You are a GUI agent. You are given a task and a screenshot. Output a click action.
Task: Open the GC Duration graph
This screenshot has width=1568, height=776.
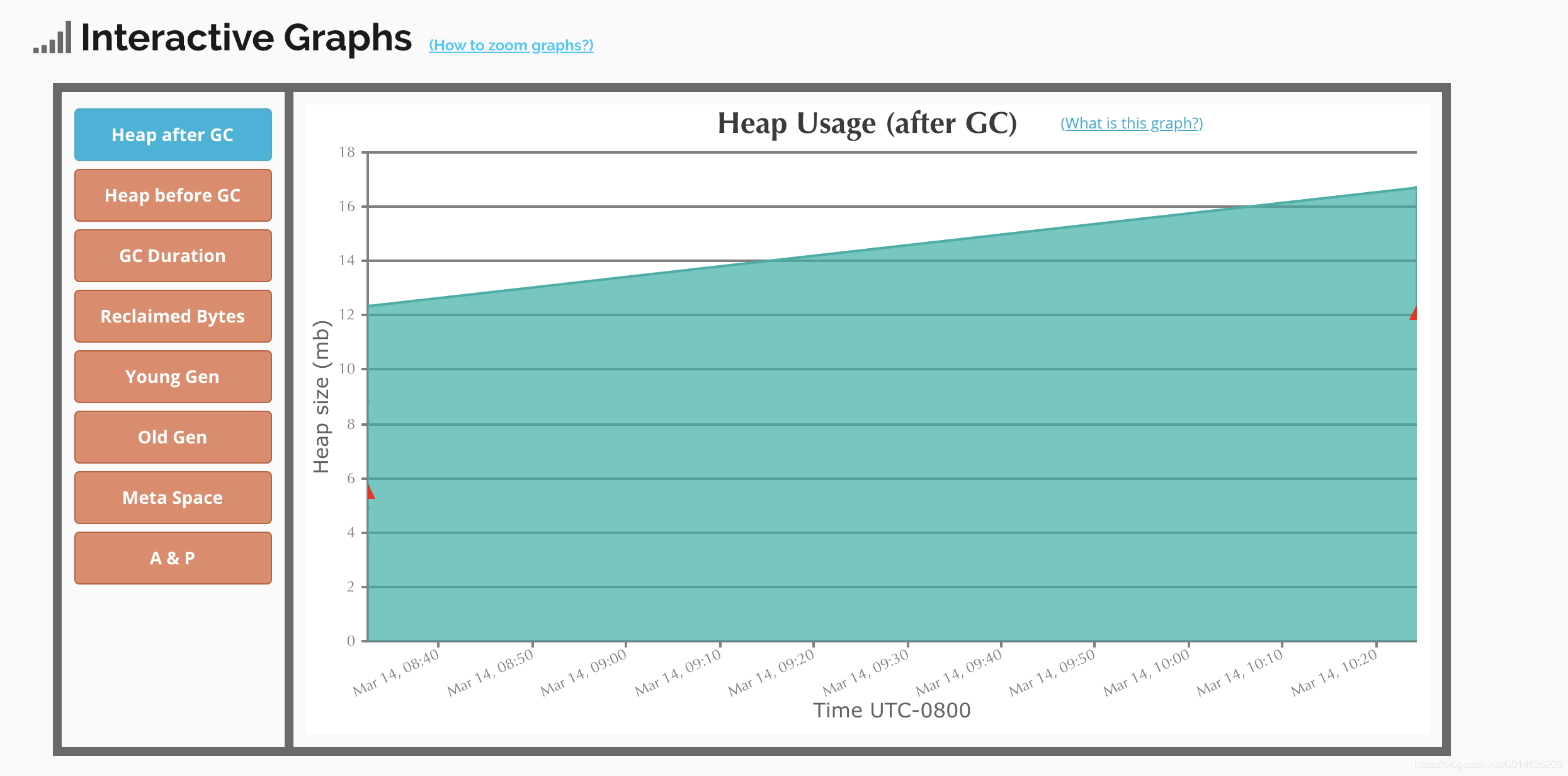[172, 255]
